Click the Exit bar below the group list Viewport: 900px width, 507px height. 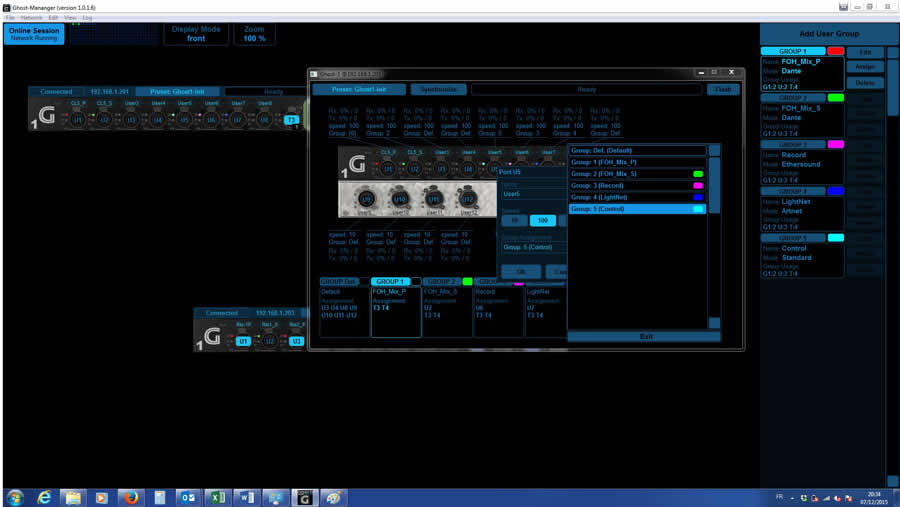pyautogui.click(x=645, y=336)
